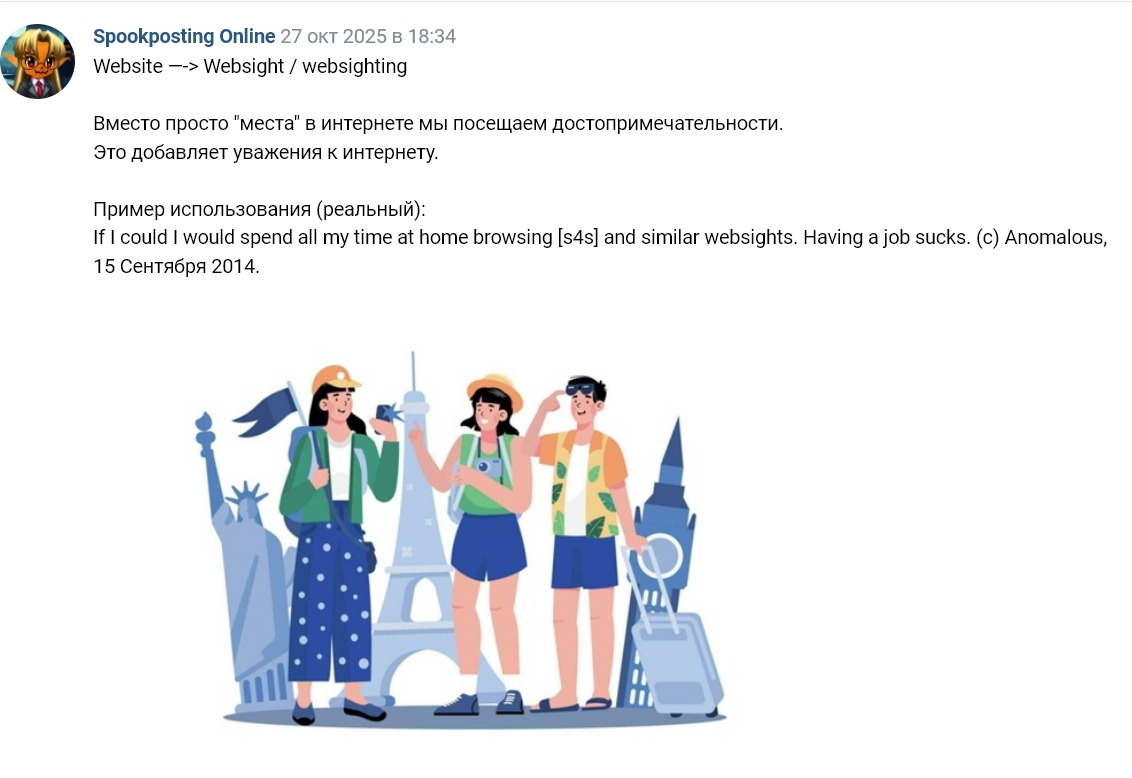This screenshot has width=1132, height=778.
Task: Open the Spookposting Online author link
Action: point(184,37)
